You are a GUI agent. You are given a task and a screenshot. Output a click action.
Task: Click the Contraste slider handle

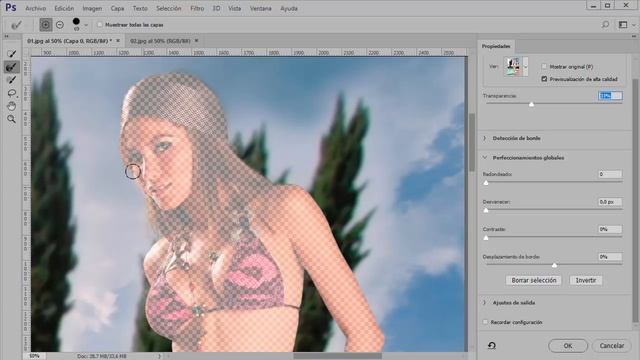pyautogui.click(x=486, y=238)
